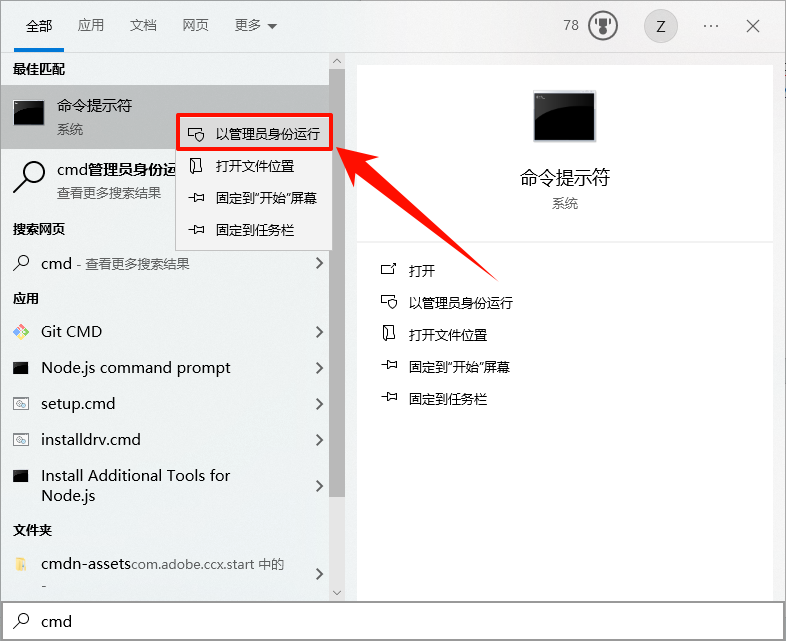Switch to the 应用 tab

pos(91,25)
